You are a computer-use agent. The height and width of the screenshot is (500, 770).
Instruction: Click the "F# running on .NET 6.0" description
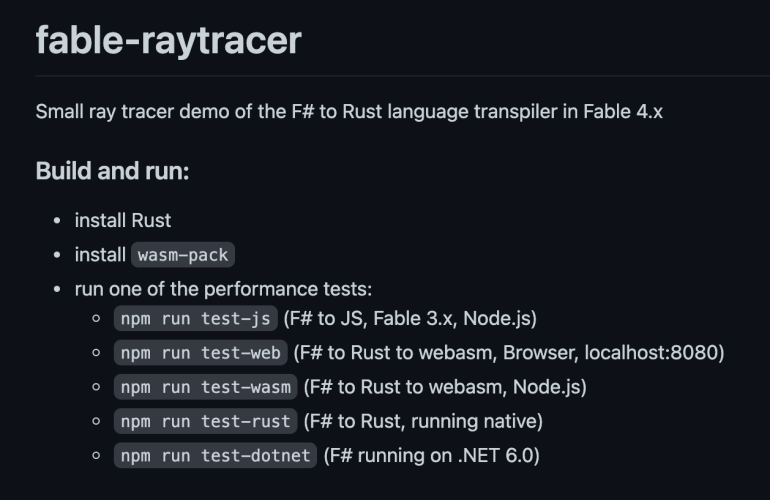tap(431, 455)
